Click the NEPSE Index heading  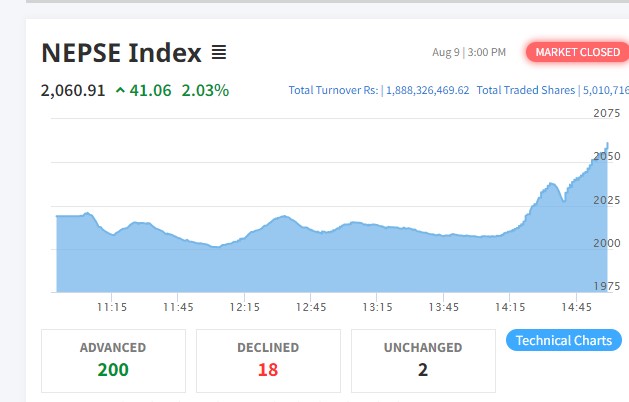pyautogui.click(x=121, y=52)
